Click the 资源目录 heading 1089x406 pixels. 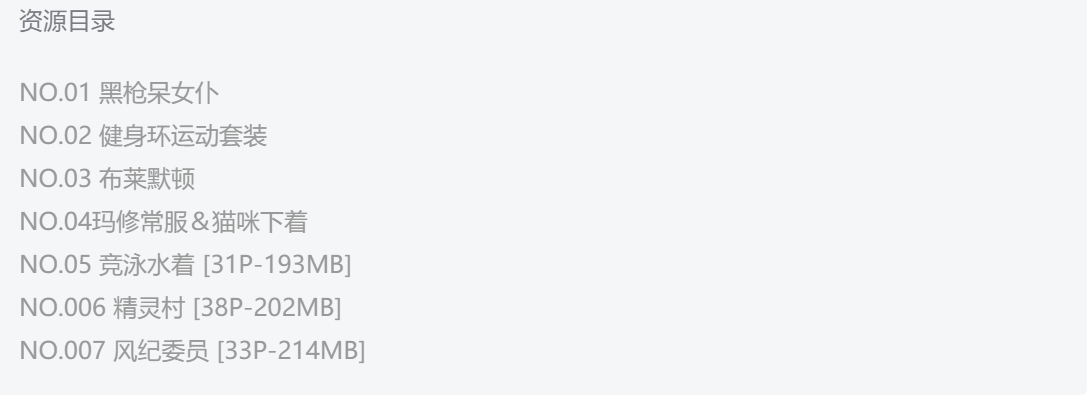coord(67,22)
